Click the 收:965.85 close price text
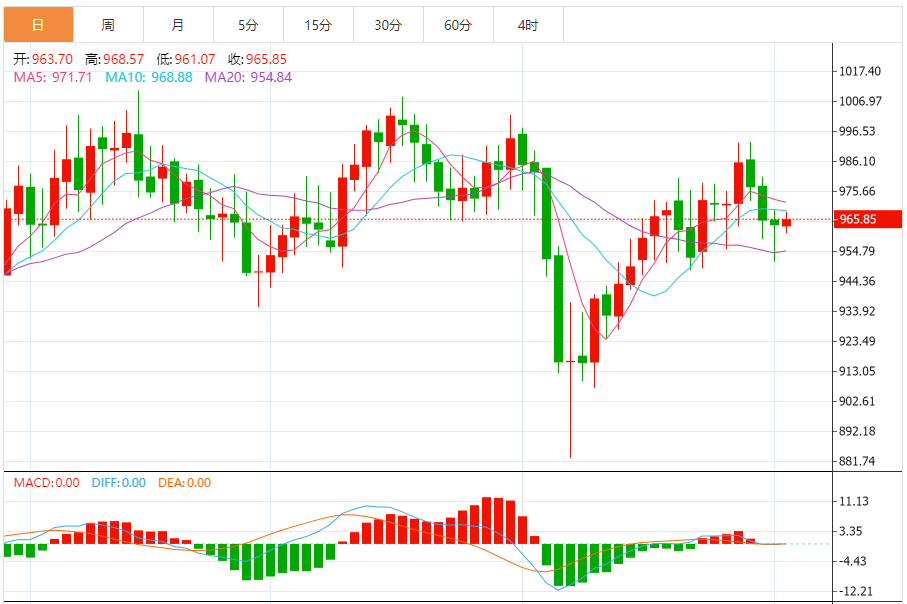Image resolution: width=907 pixels, height=604 pixels. [x=257, y=59]
